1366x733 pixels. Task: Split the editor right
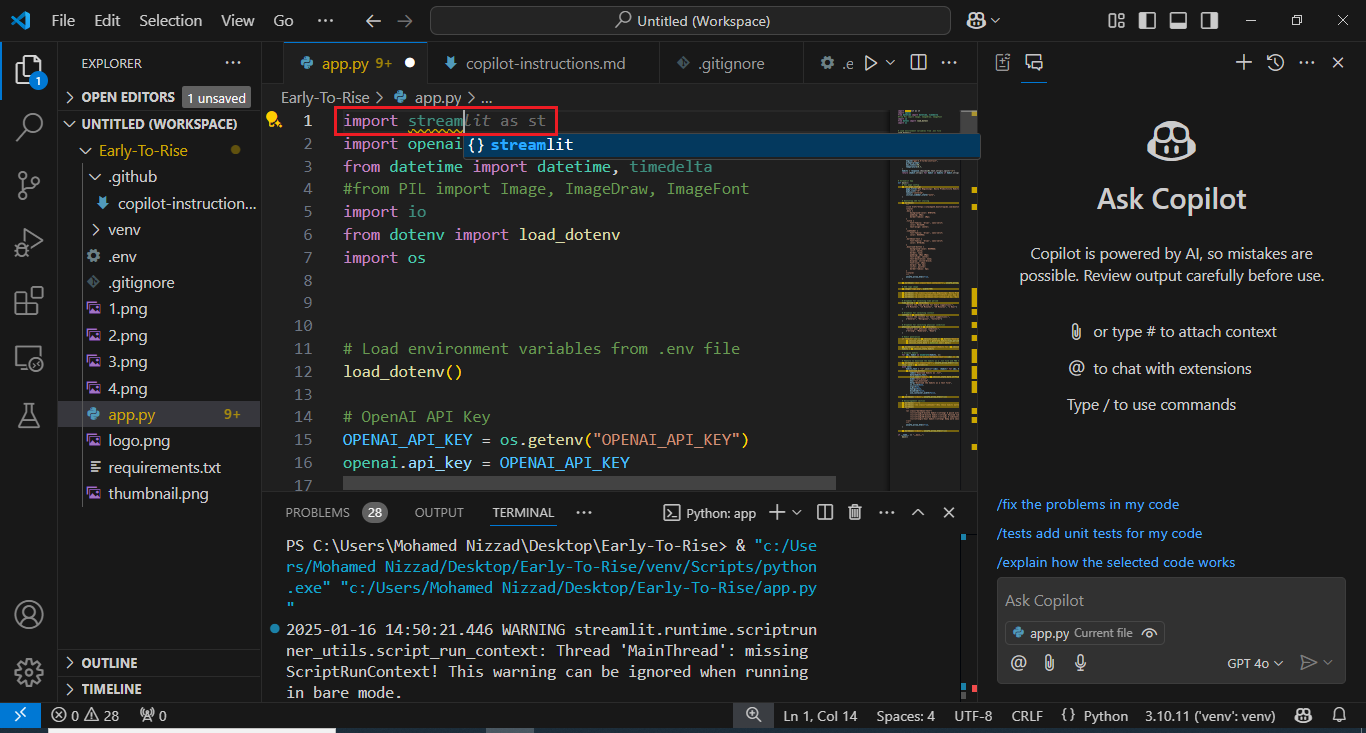pos(918,63)
